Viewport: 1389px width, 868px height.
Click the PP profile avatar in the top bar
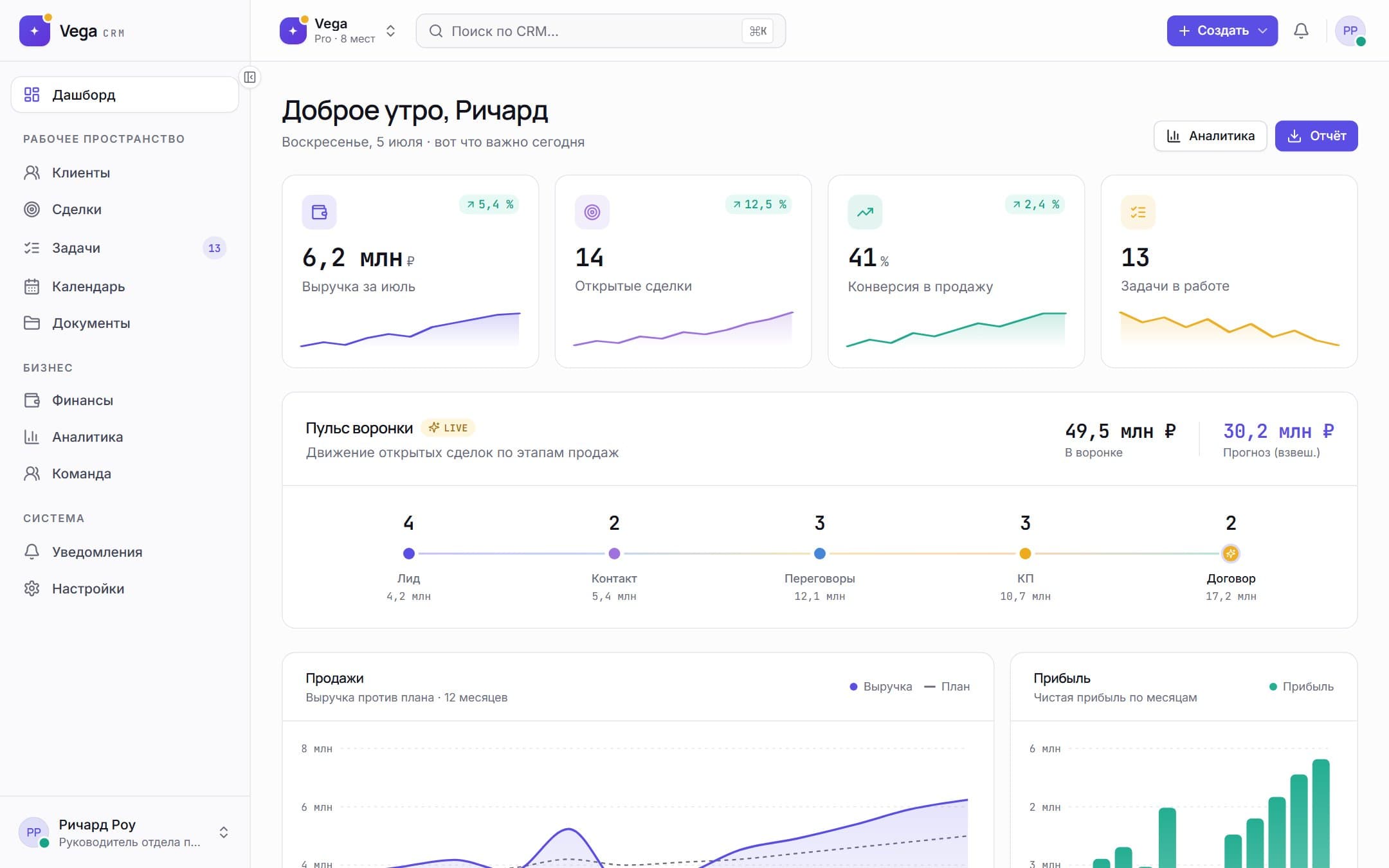click(1350, 31)
